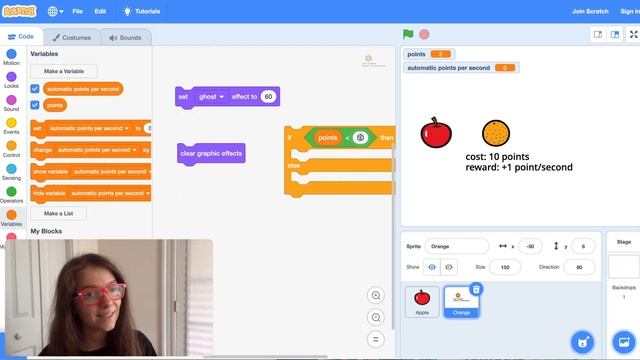Open Tutorials
Image resolution: width=640 pixels, height=360 pixels.
[141, 11]
